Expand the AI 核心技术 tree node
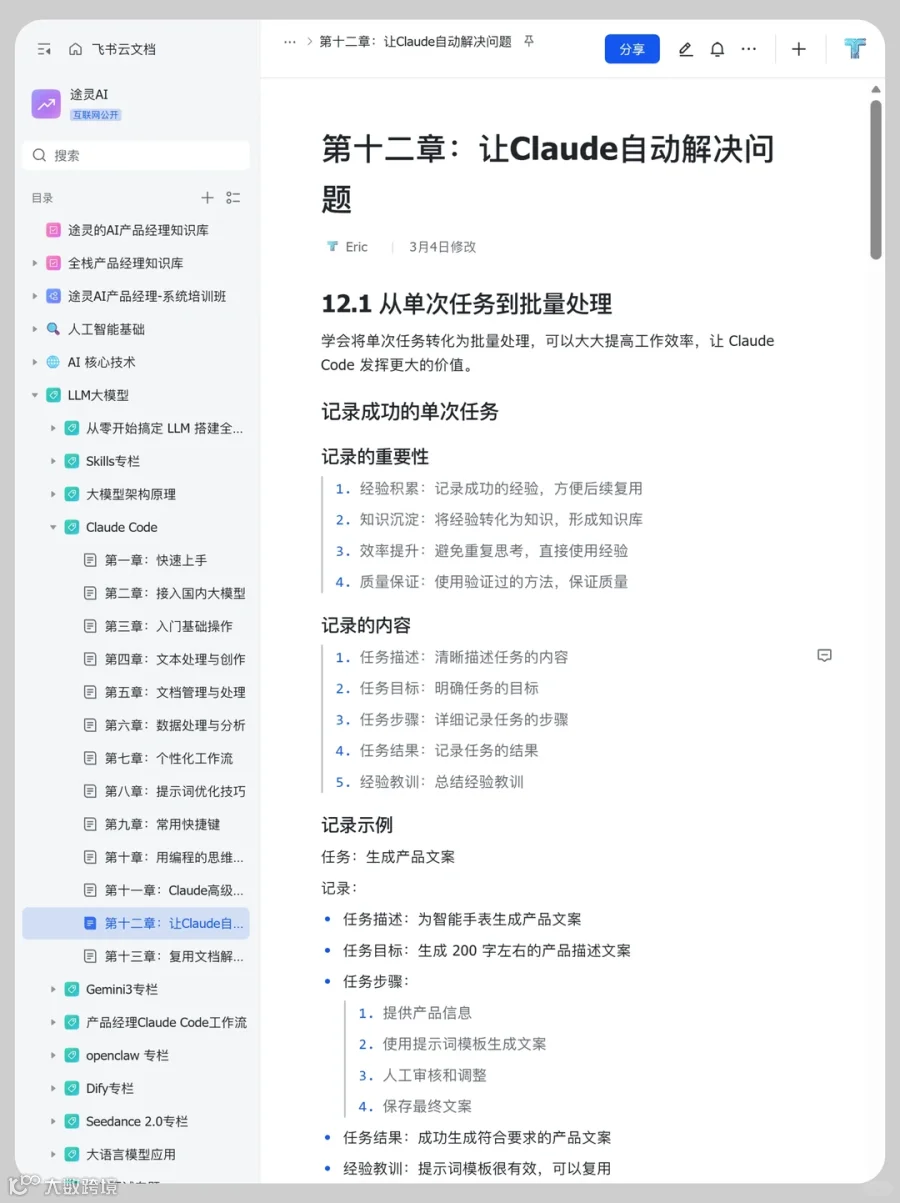The image size is (900, 1203). click(35, 362)
